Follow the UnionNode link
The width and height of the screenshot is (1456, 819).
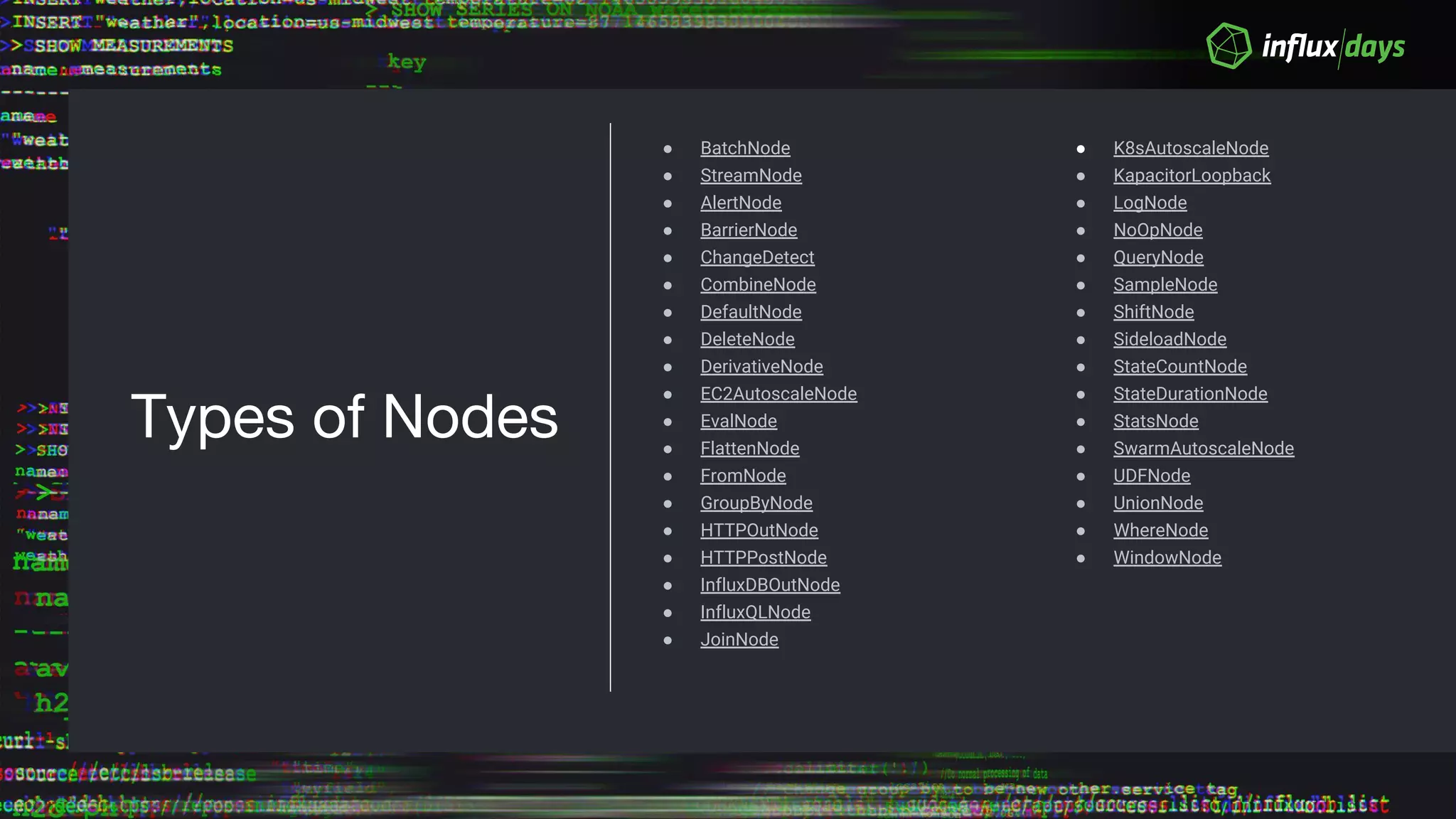1158,503
